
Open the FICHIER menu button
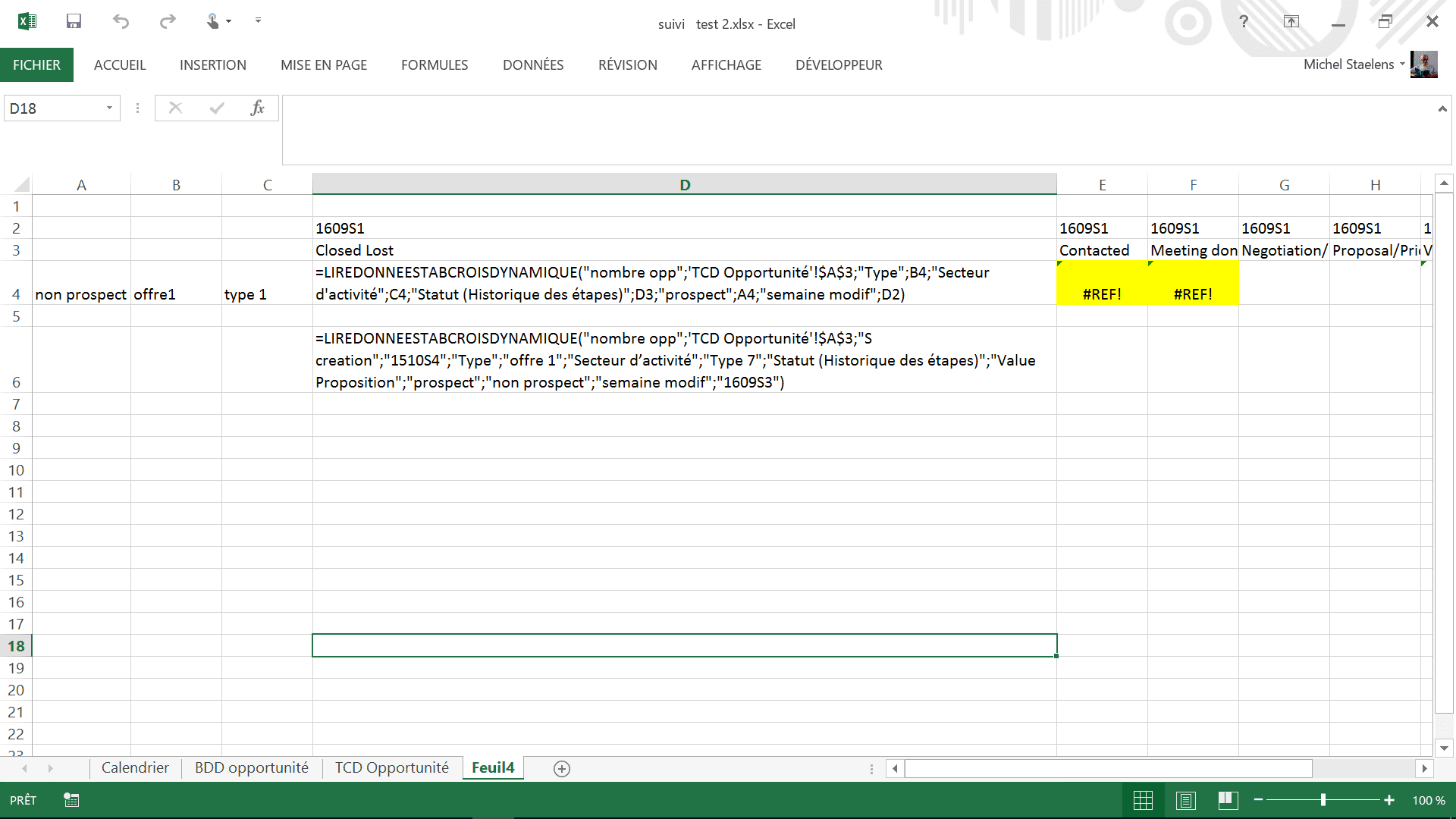tap(36, 65)
